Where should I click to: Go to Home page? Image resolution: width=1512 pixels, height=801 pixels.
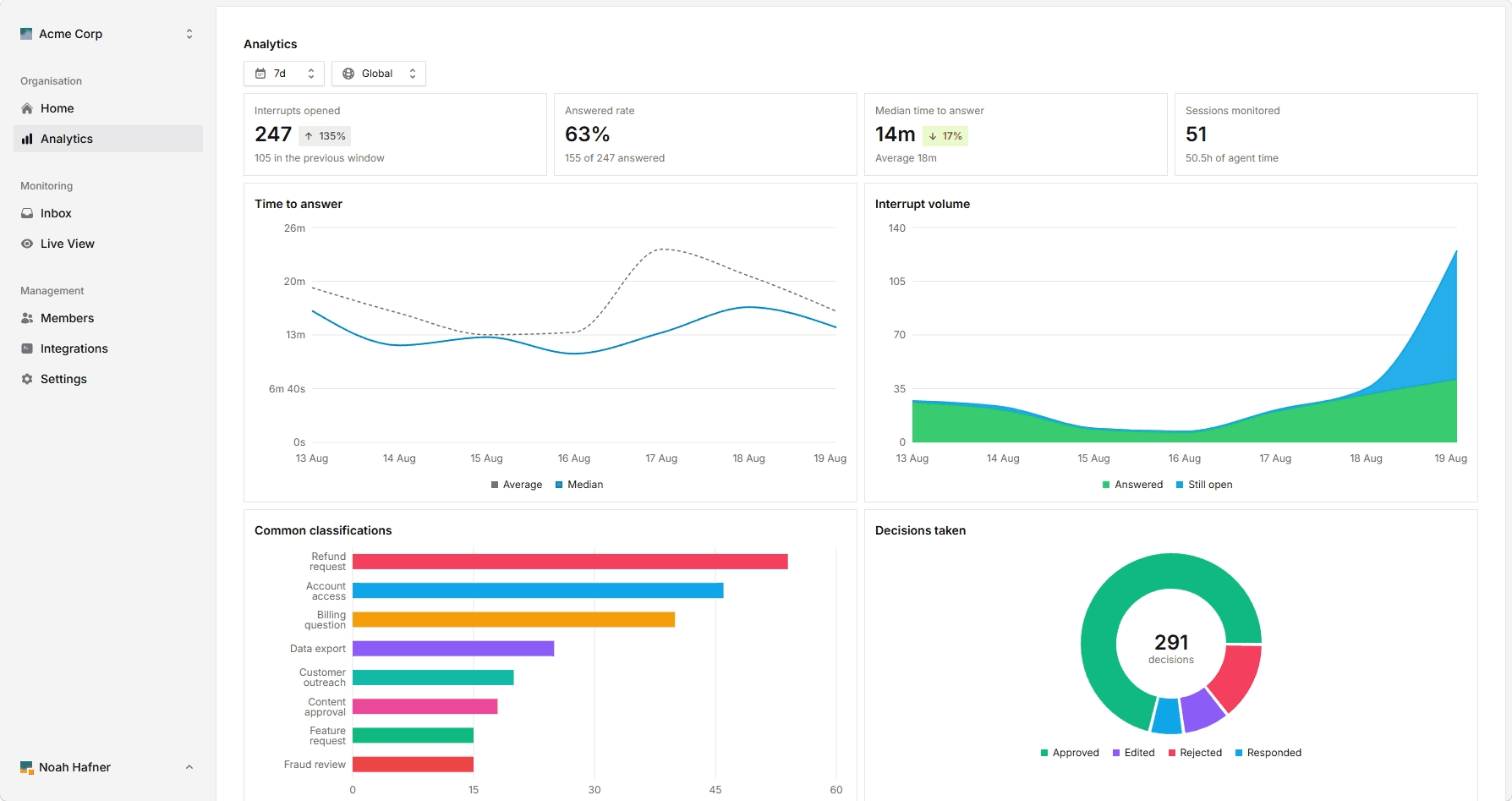point(108,108)
